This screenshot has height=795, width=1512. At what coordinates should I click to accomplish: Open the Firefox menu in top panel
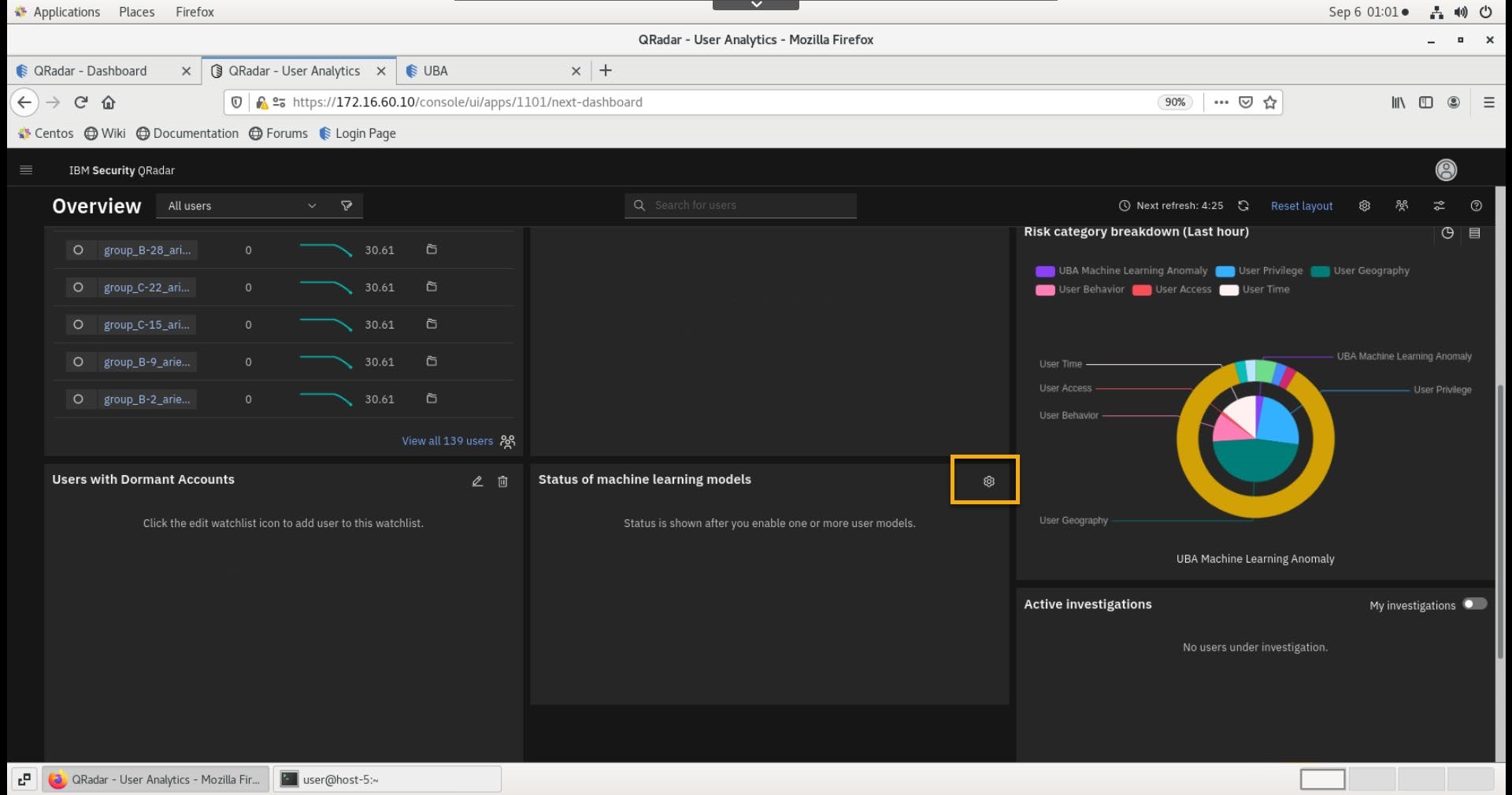click(x=195, y=12)
